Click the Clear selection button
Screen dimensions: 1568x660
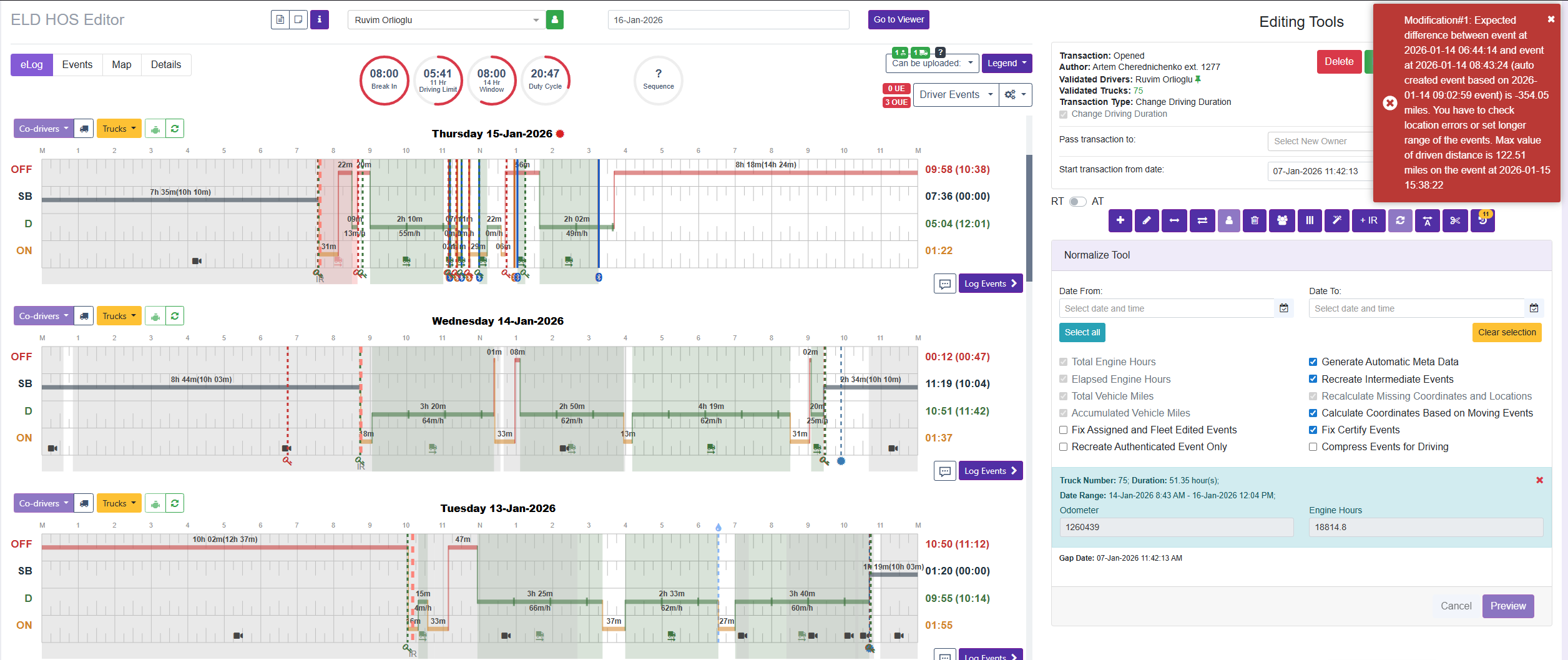pyautogui.click(x=1507, y=333)
